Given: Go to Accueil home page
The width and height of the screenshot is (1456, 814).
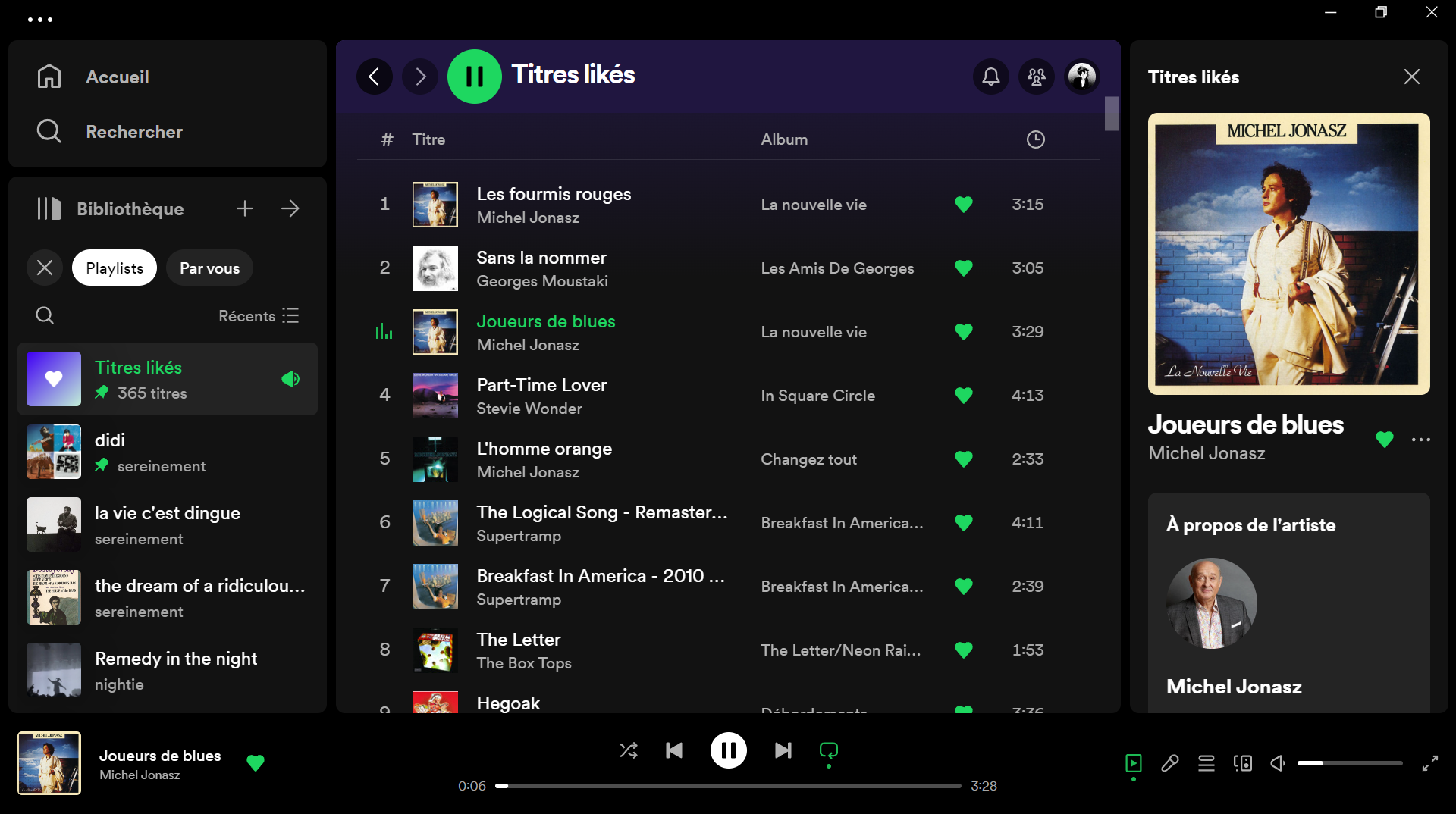Looking at the screenshot, I should click(x=93, y=77).
